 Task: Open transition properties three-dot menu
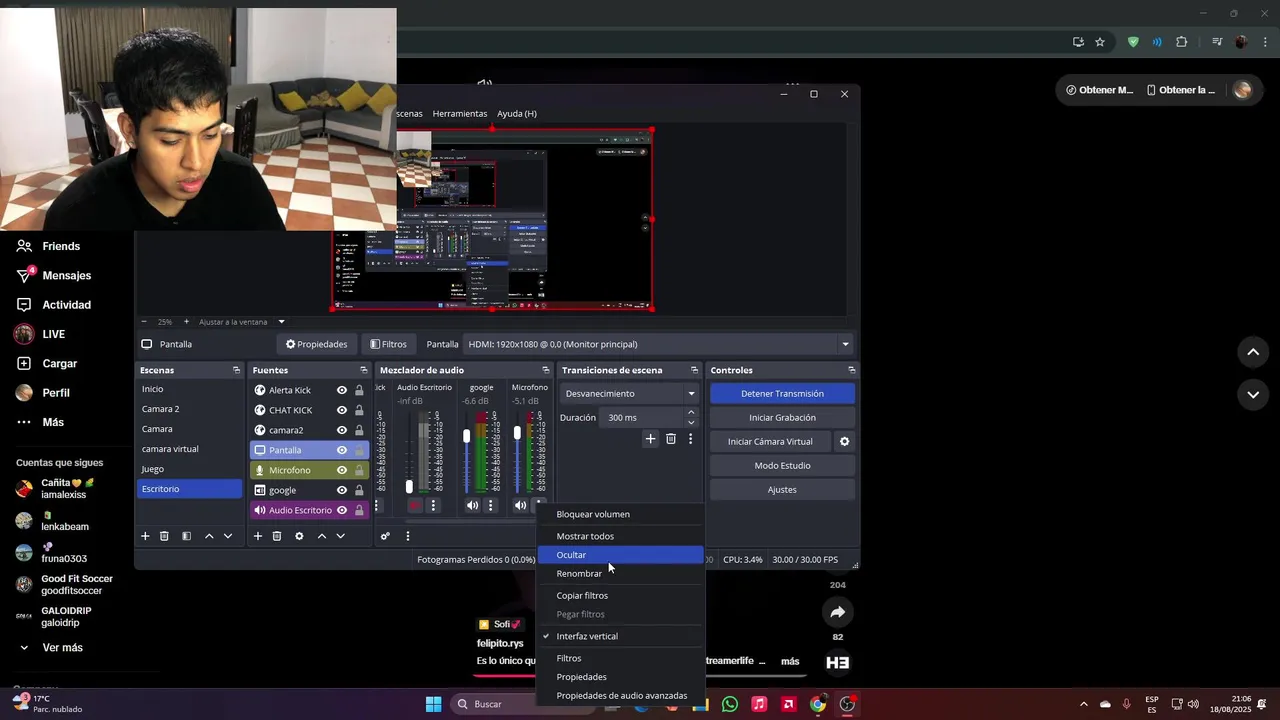point(690,439)
